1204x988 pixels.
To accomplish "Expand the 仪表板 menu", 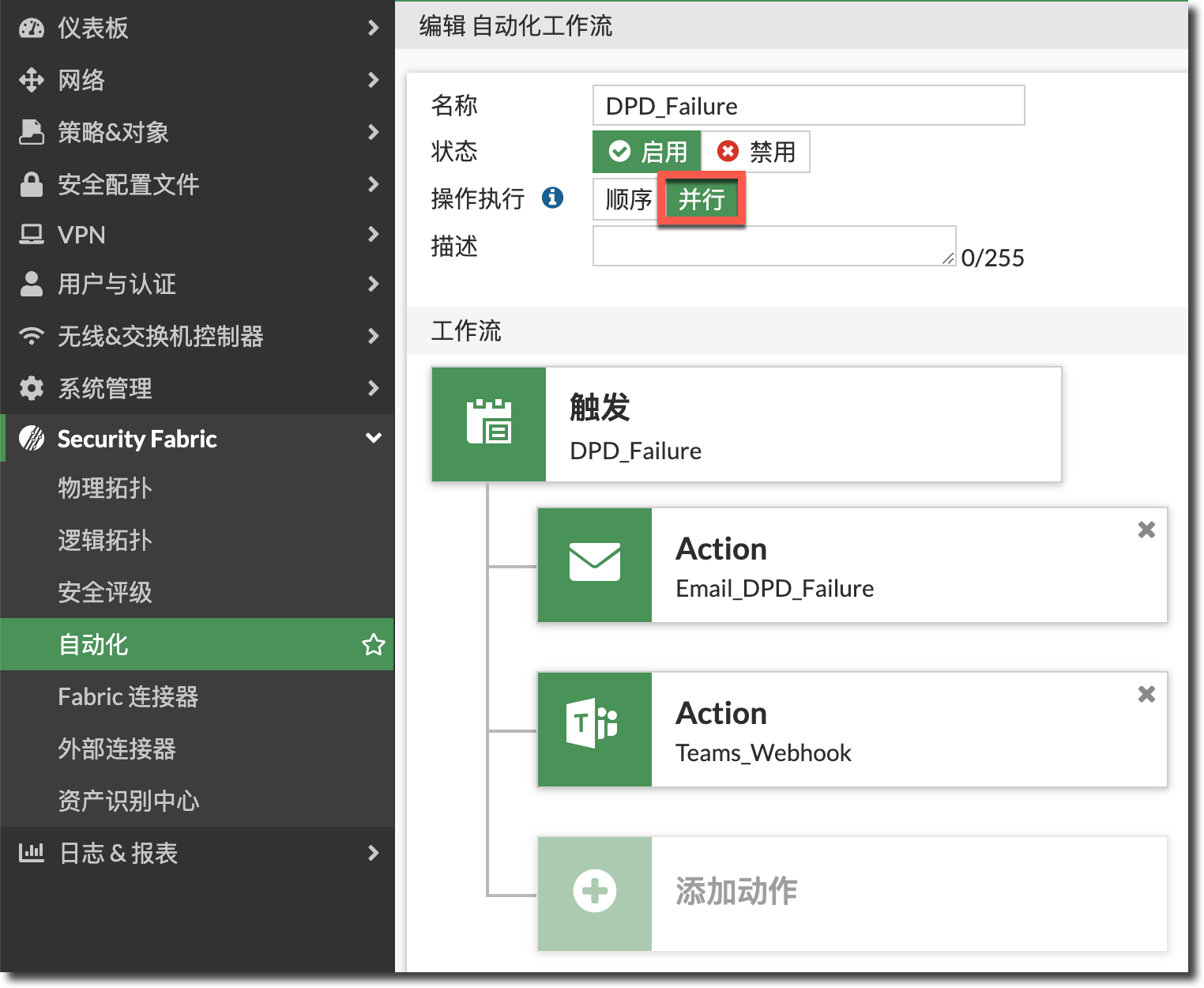I will coord(373,28).
